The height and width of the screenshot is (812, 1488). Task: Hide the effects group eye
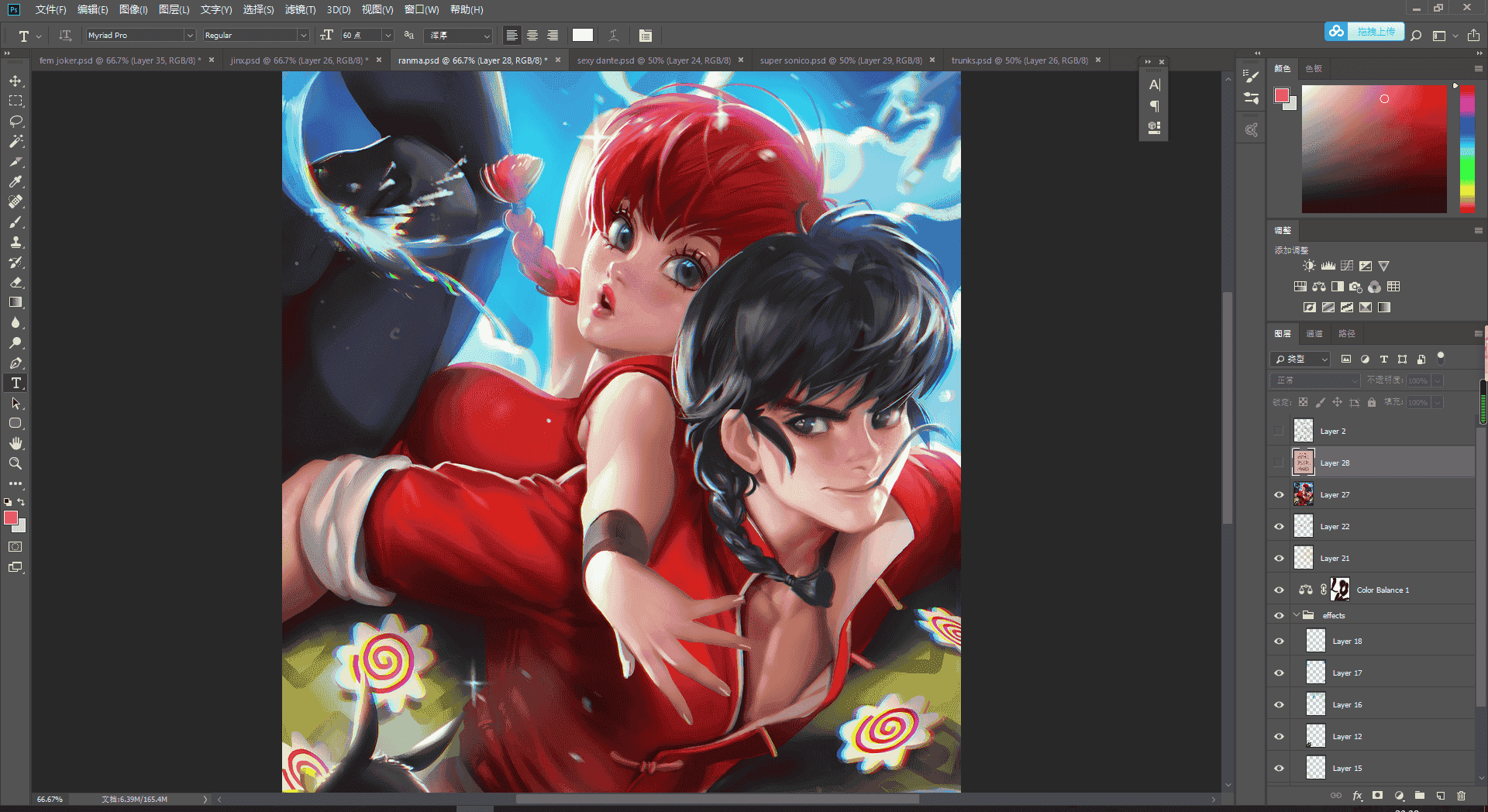pyautogui.click(x=1279, y=616)
